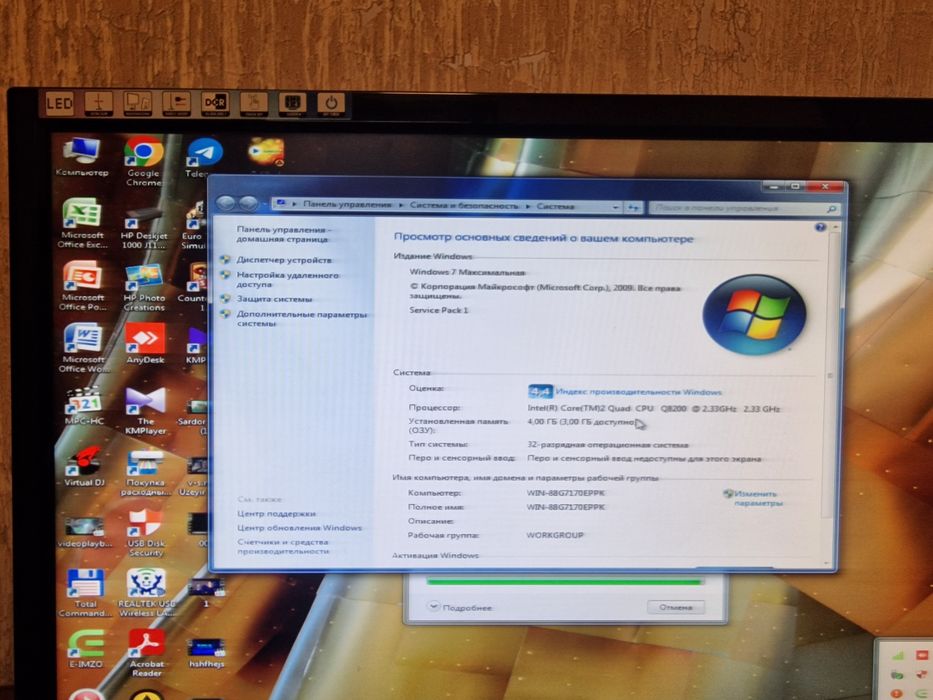Image resolution: width=933 pixels, height=700 pixels.
Task: Click the computer name WIN-88G7170EPPK
Action: click(565, 493)
